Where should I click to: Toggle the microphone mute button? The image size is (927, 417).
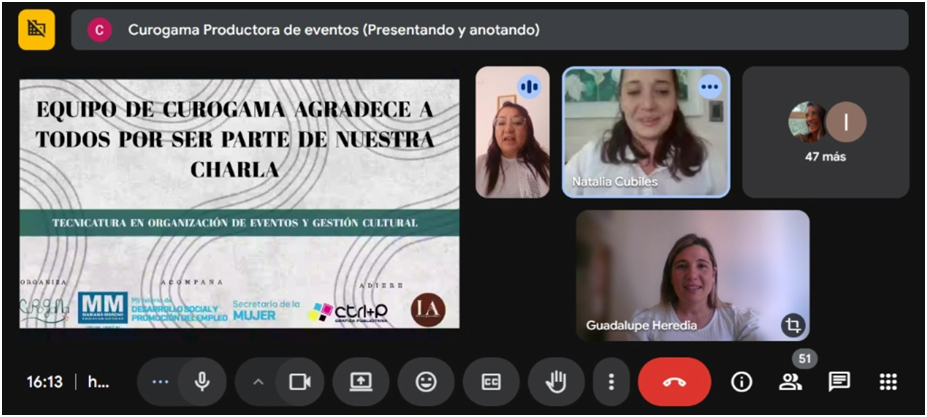[x=202, y=382]
